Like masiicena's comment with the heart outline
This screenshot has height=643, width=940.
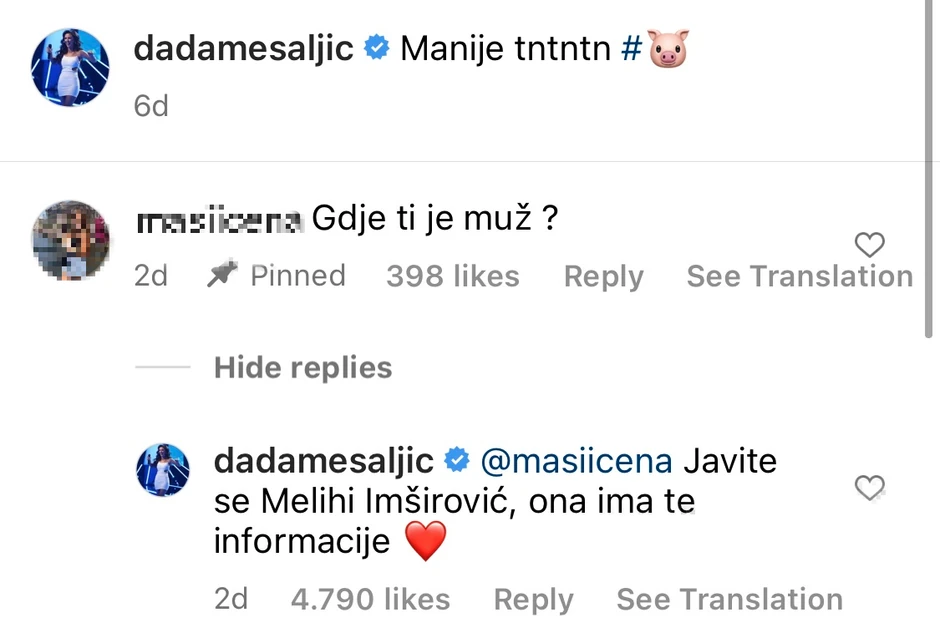(x=869, y=245)
